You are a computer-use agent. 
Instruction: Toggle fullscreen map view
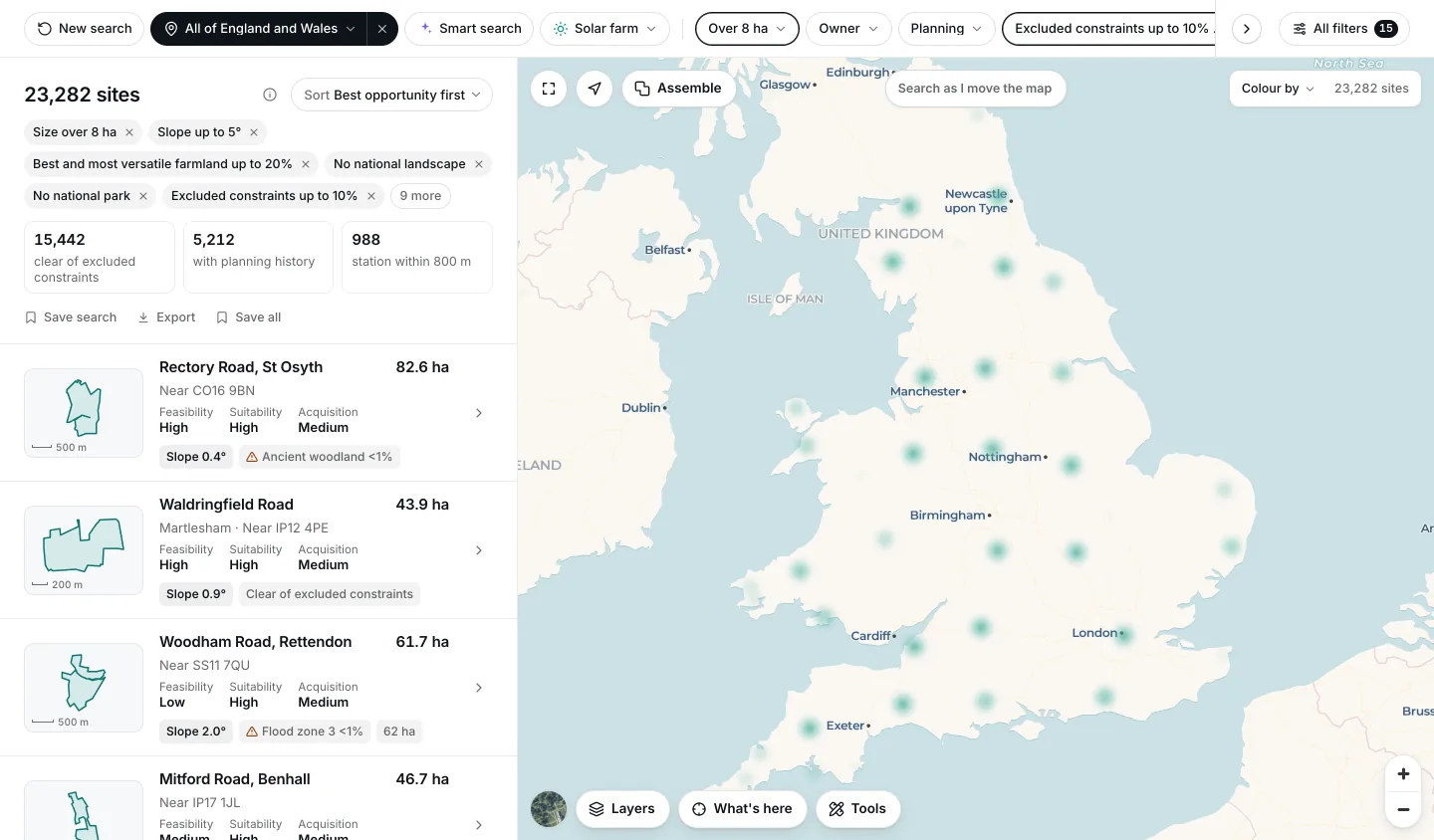pos(549,89)
